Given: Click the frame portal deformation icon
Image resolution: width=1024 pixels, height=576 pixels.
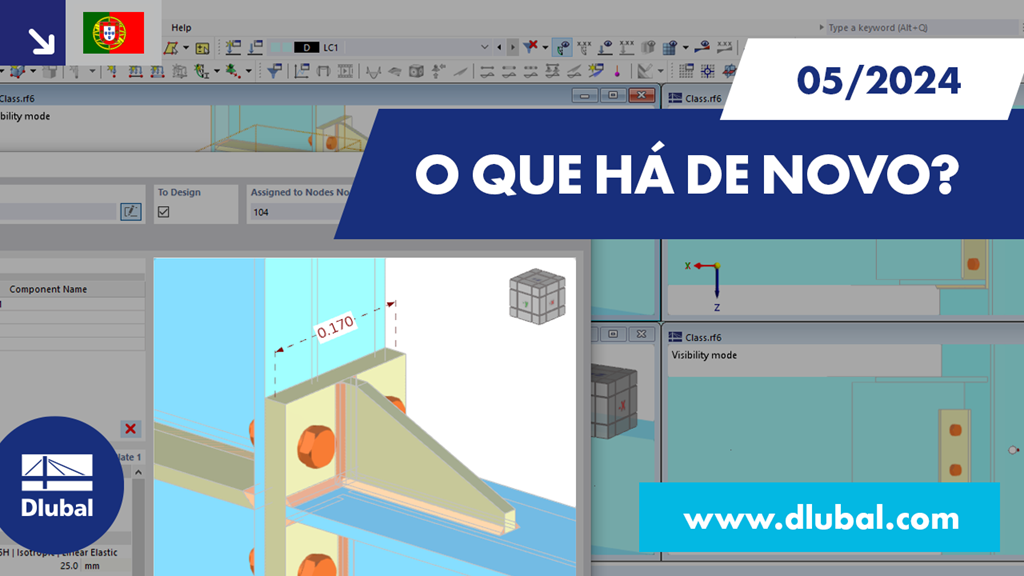Looking at the screenshot, I should (323, 71).
